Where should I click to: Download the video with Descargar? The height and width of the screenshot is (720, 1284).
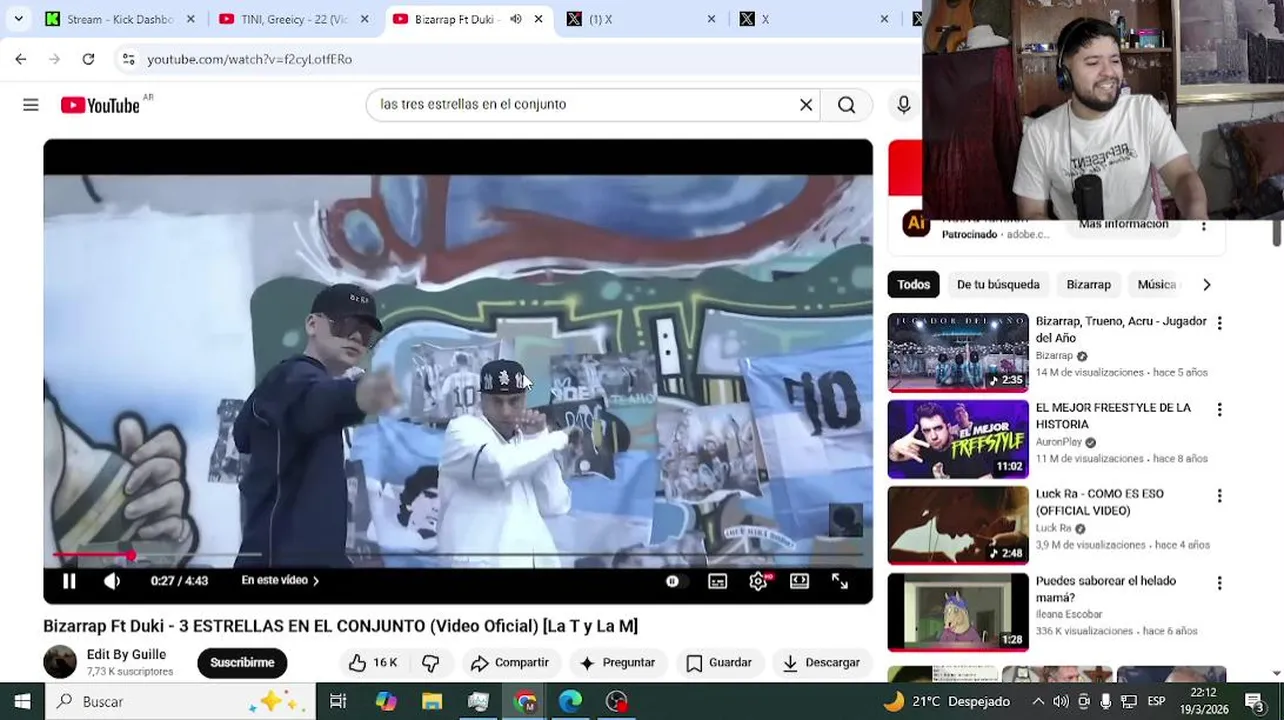point(821,663)
